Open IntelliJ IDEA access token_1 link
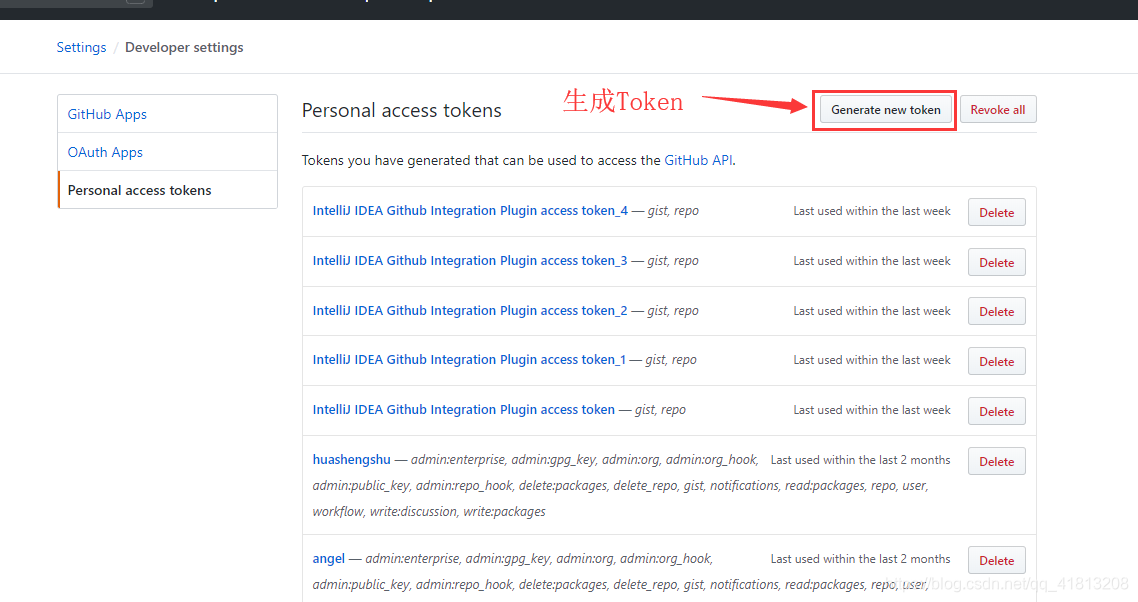 469,360
